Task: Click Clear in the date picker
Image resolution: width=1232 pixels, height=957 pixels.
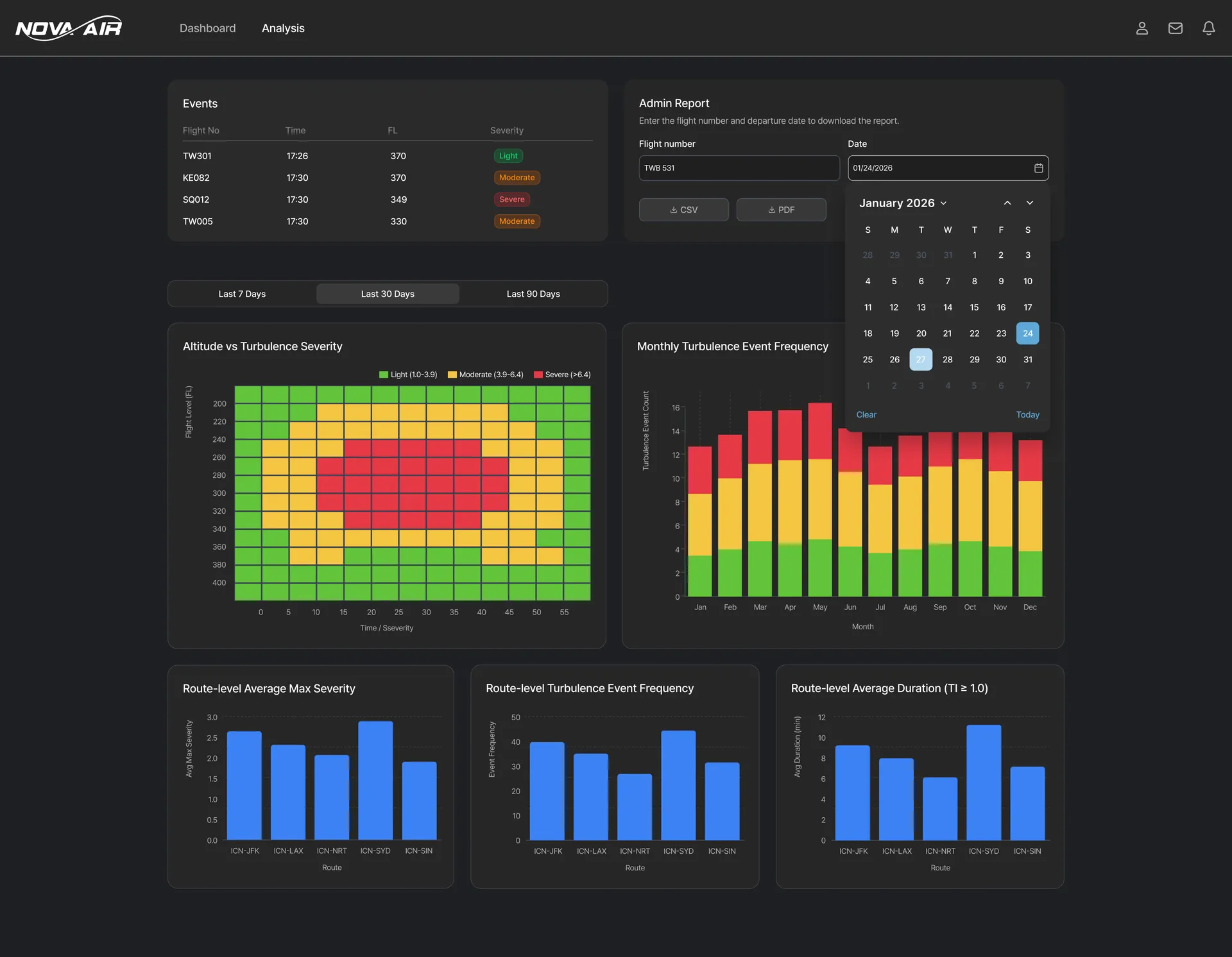Action: pyautogui.click(x=866, y=415)
